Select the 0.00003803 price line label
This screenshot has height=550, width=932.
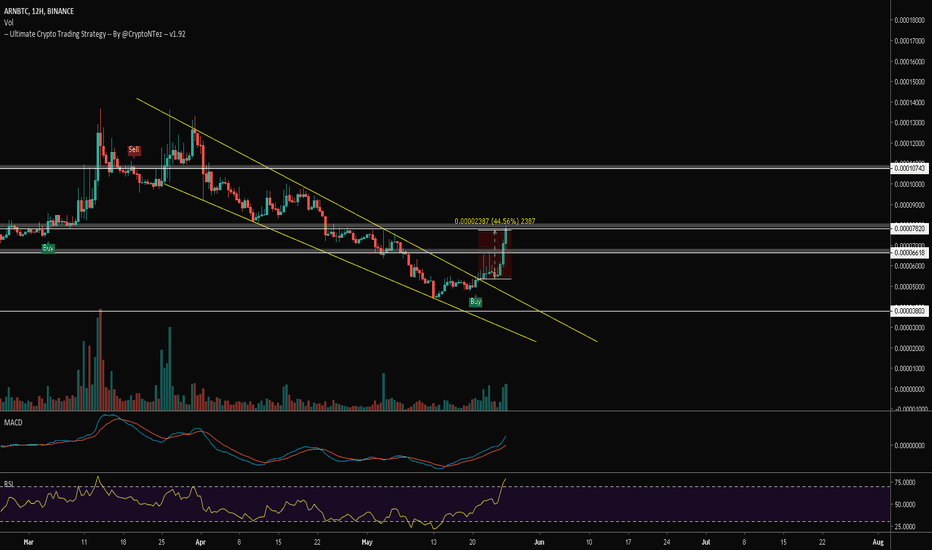pos(909,311)
